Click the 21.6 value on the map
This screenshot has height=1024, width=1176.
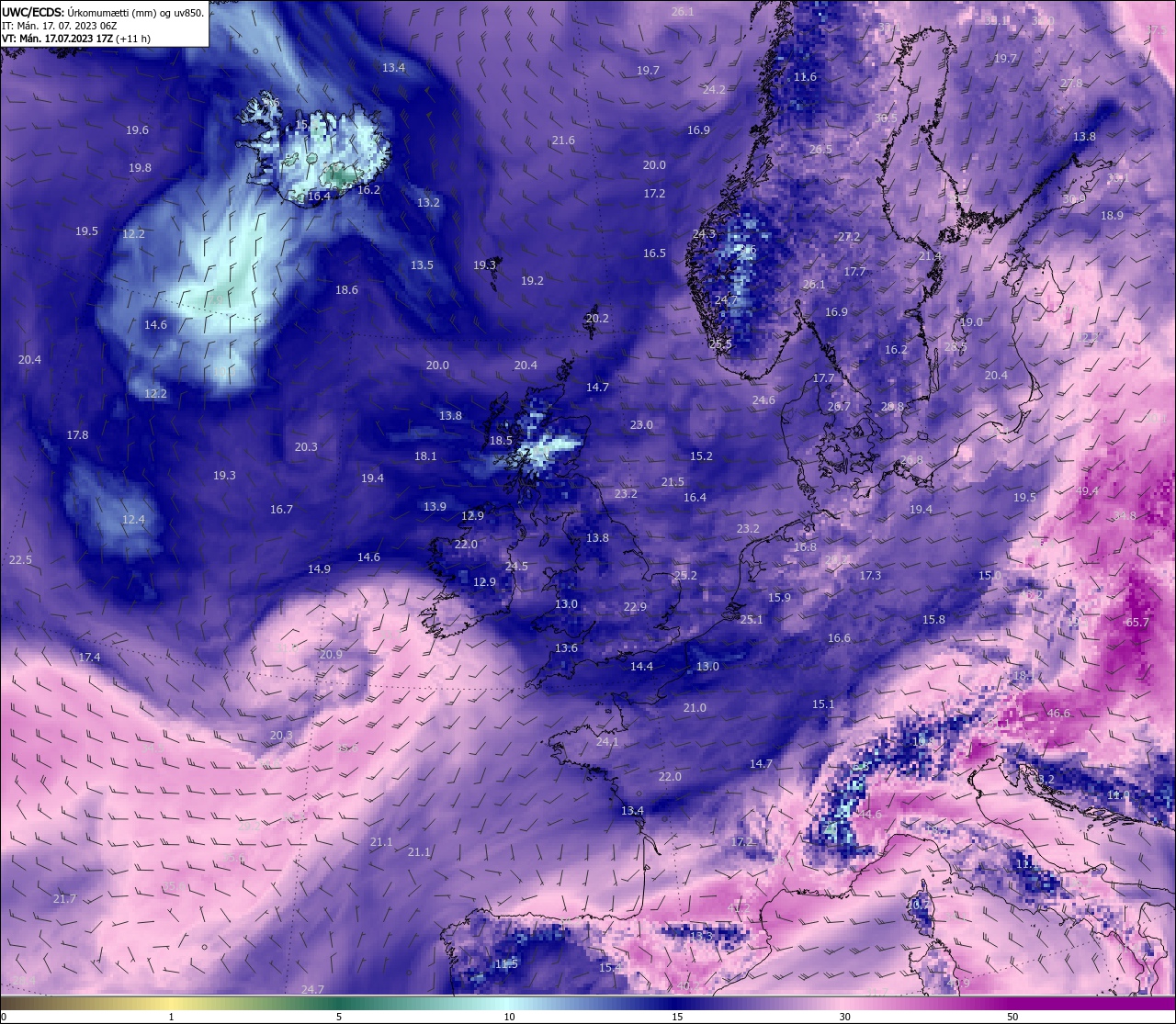coord(563,141)
